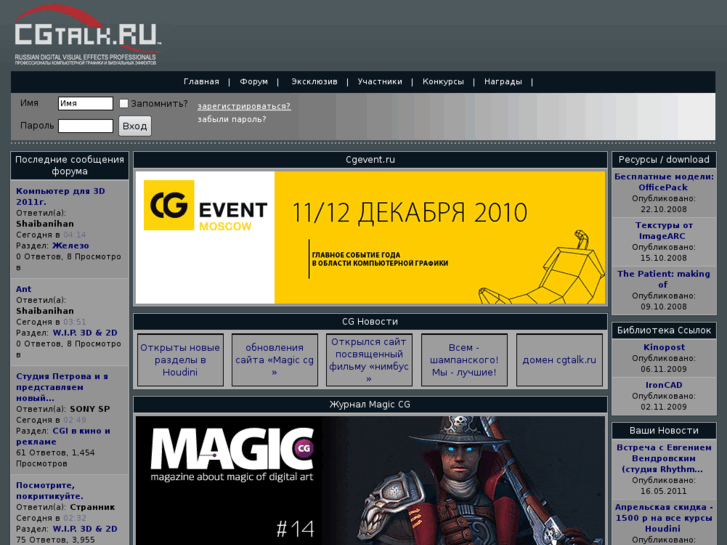Click the 04:14 timestamp in first forum post

pyautogui.click(x=75, y=235)
